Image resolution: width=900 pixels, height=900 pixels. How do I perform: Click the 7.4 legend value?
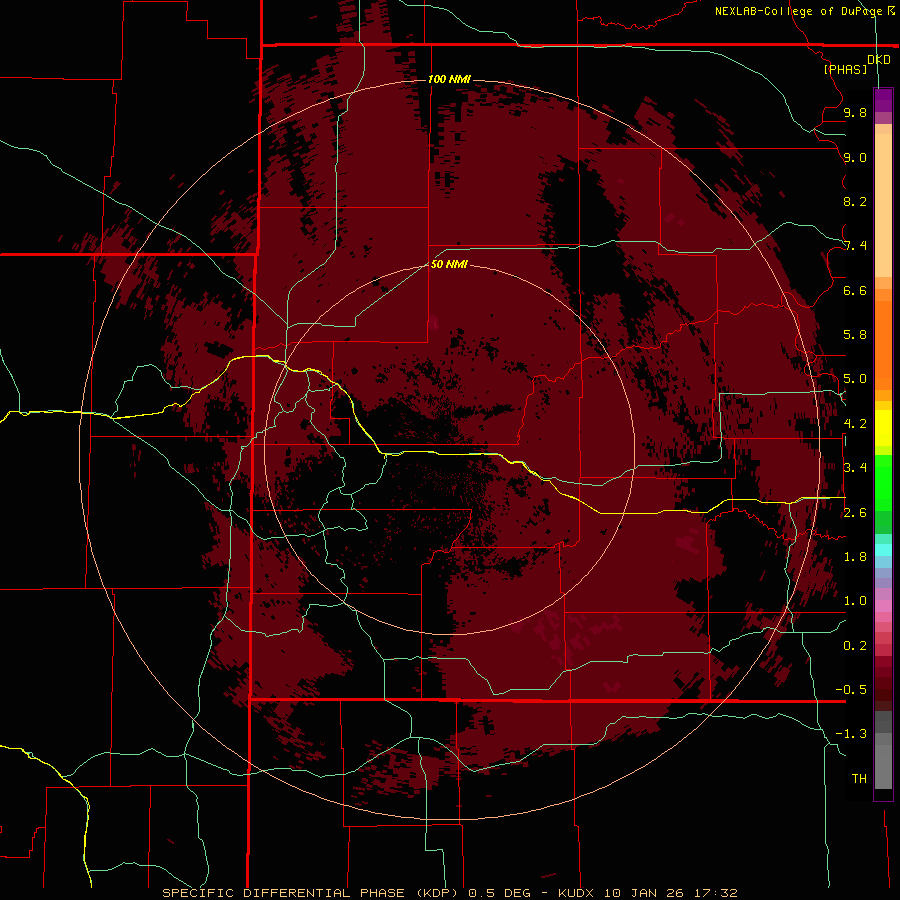click(855, 246)
